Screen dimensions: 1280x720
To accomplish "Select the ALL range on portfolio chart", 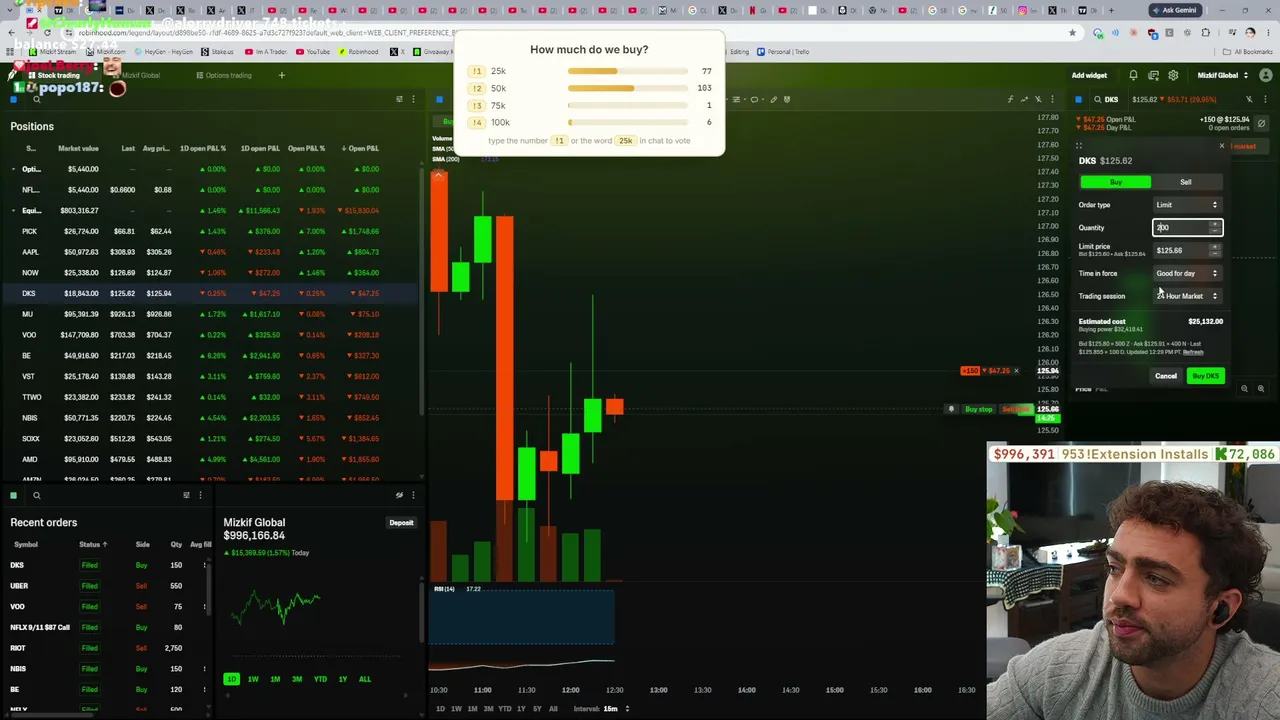I will point(365,679).
